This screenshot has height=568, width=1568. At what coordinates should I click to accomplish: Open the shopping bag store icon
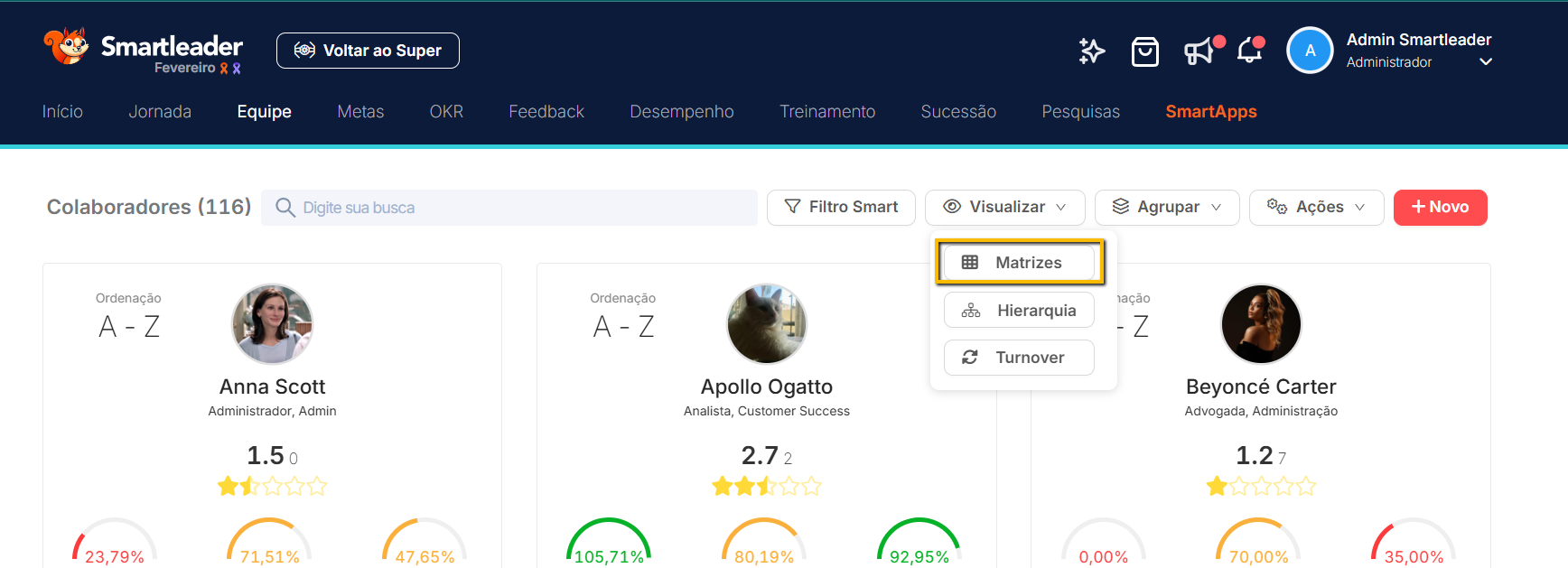(1145, 51)
